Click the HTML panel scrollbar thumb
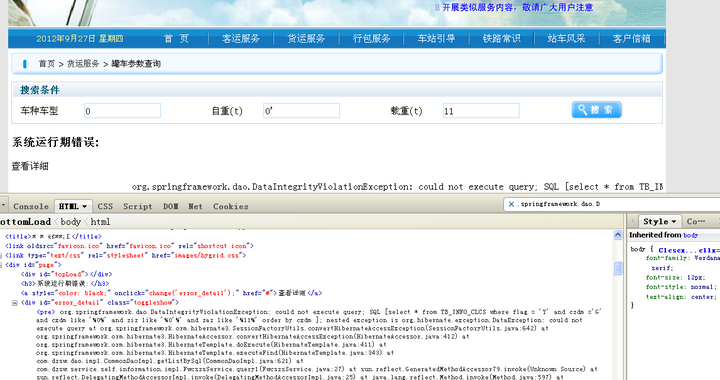Image resolution: width=720 pixels, height=380 pixels. [x=618, y=268]
